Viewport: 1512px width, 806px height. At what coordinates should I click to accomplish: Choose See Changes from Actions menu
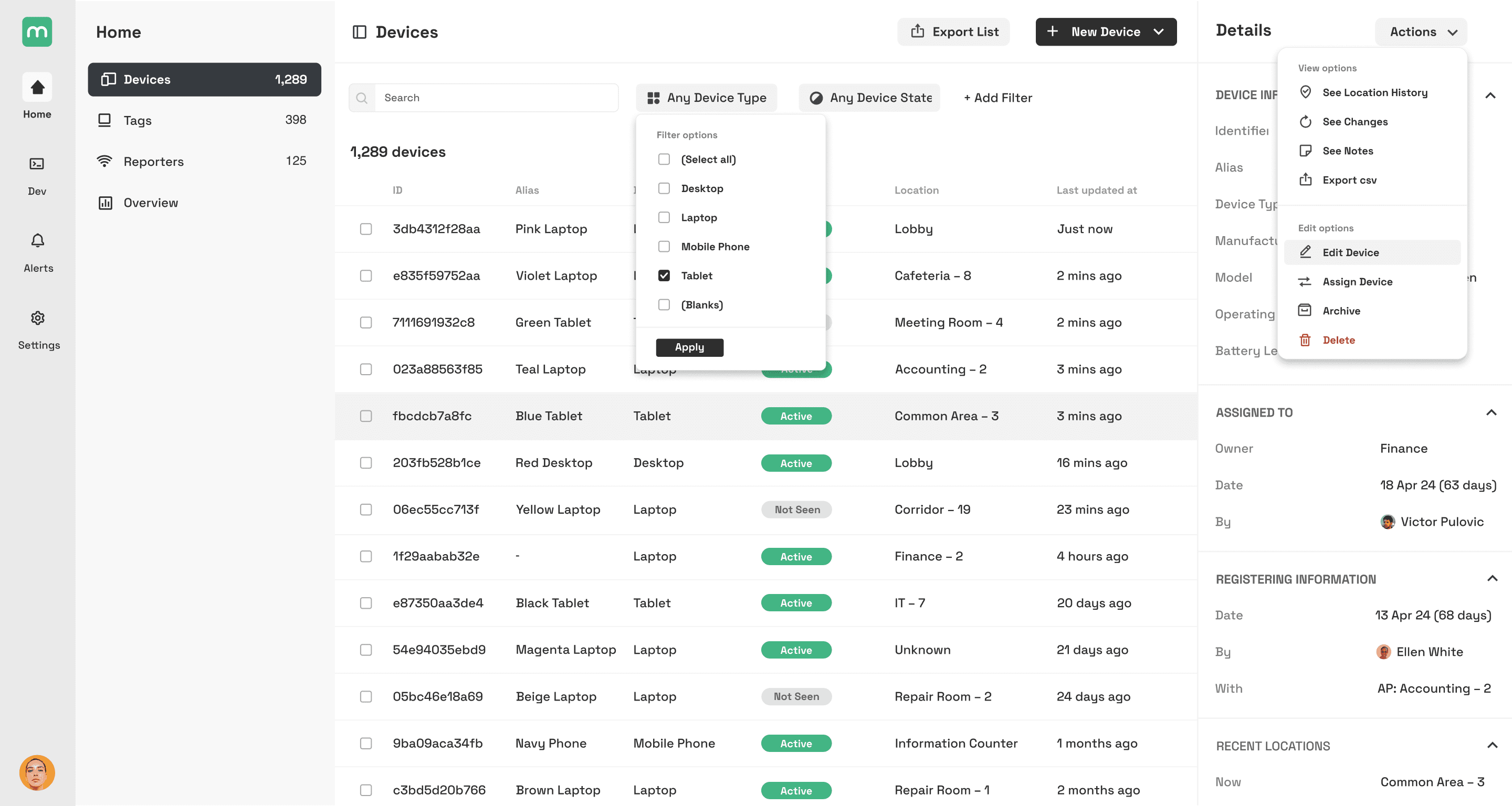1372,121
